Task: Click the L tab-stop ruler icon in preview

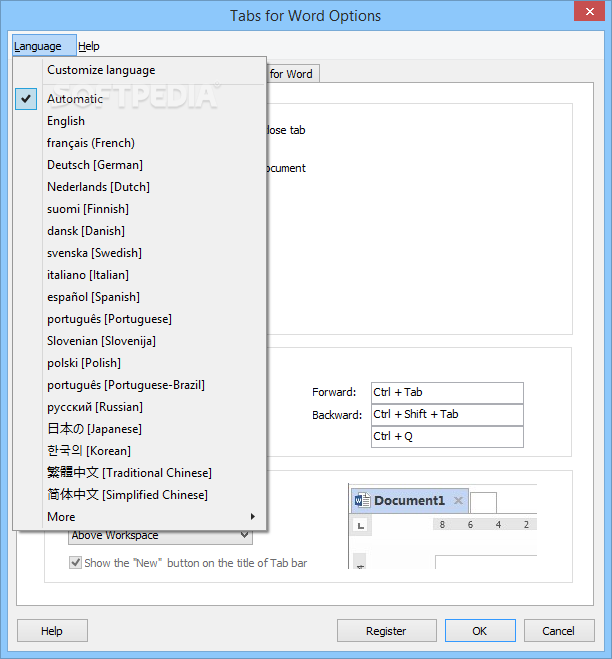Action: tap(361, 525)
